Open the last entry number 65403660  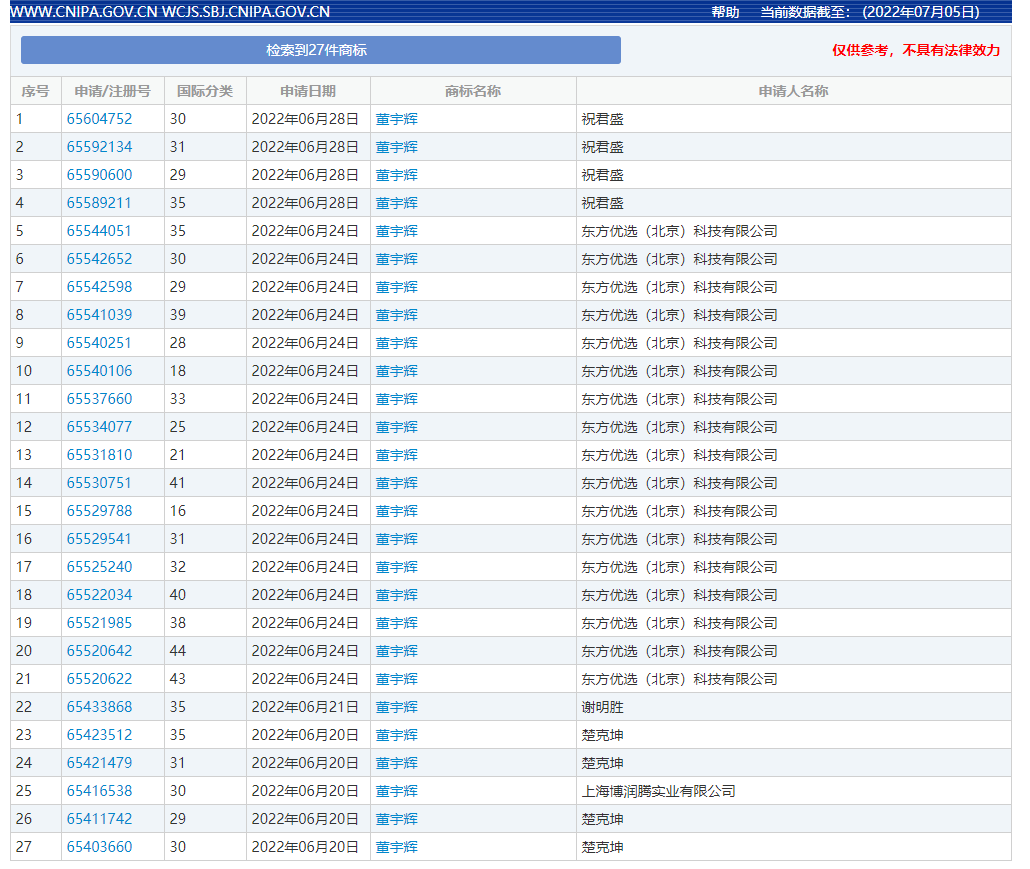click(99, 847)
